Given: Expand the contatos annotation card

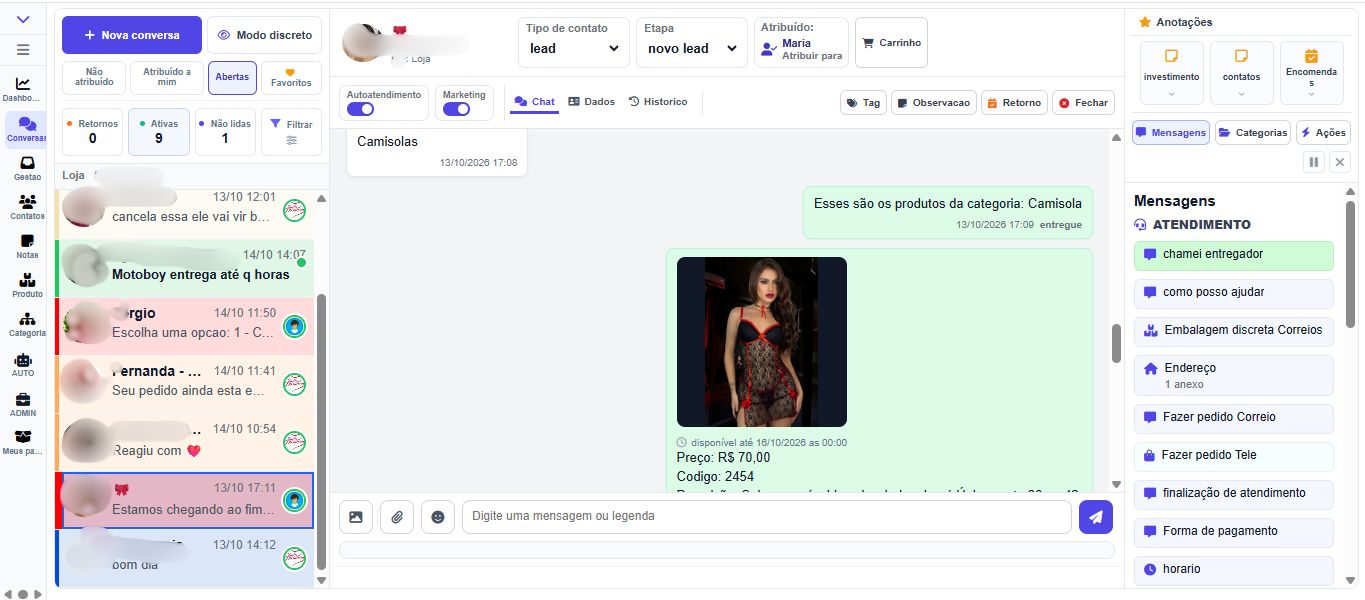Looking at the screenshot, I should (1241, 73).
